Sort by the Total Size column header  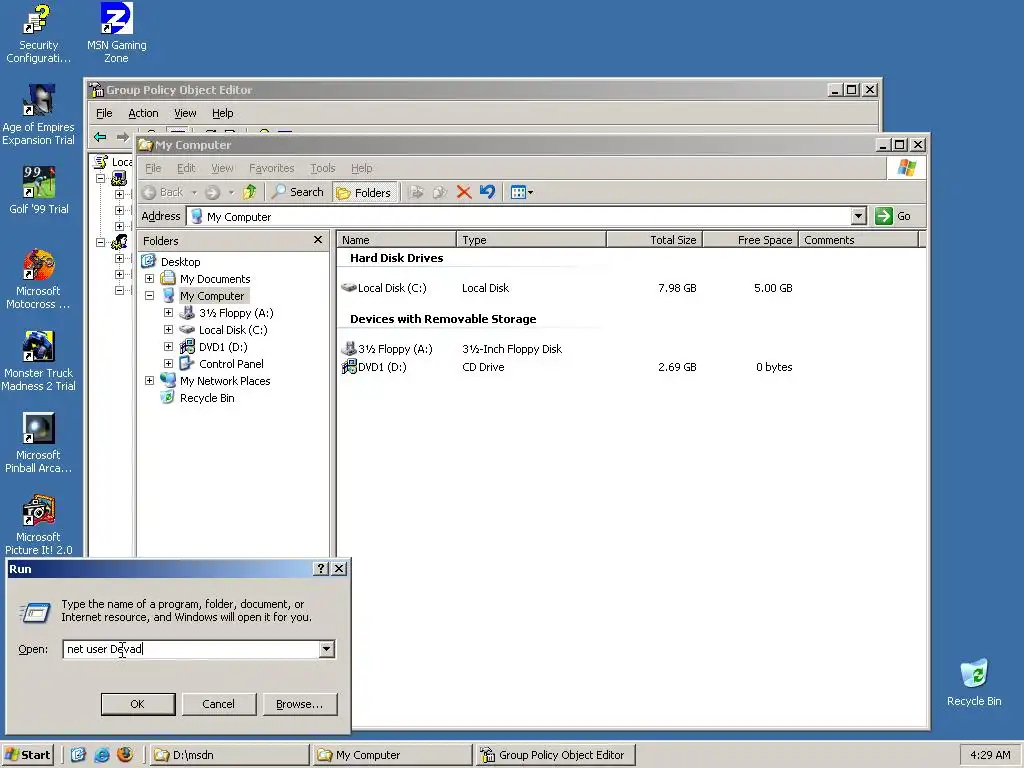point(654,240)
